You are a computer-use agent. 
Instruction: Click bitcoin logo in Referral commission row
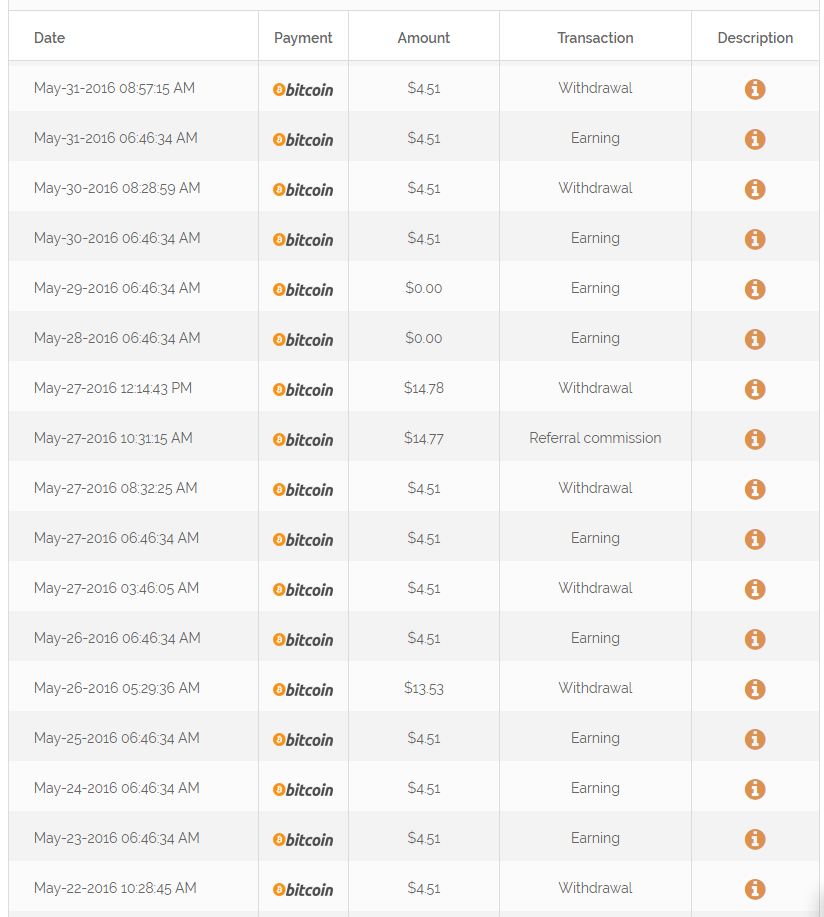(303, 440)
